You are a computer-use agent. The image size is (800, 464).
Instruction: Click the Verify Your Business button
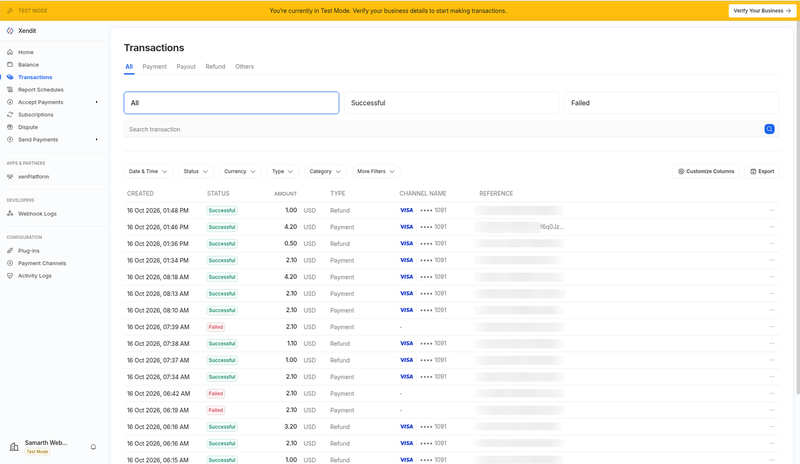tap(762, 11)
